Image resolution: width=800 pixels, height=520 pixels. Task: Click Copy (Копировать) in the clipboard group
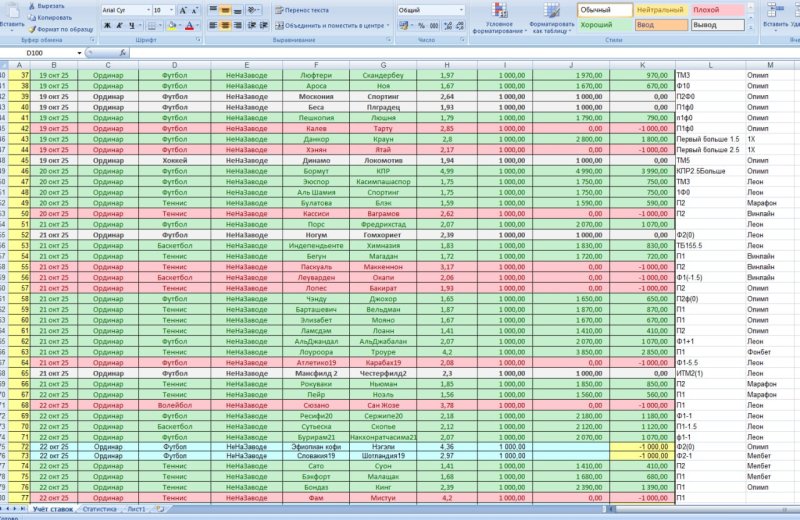click(x=49, y=17)
